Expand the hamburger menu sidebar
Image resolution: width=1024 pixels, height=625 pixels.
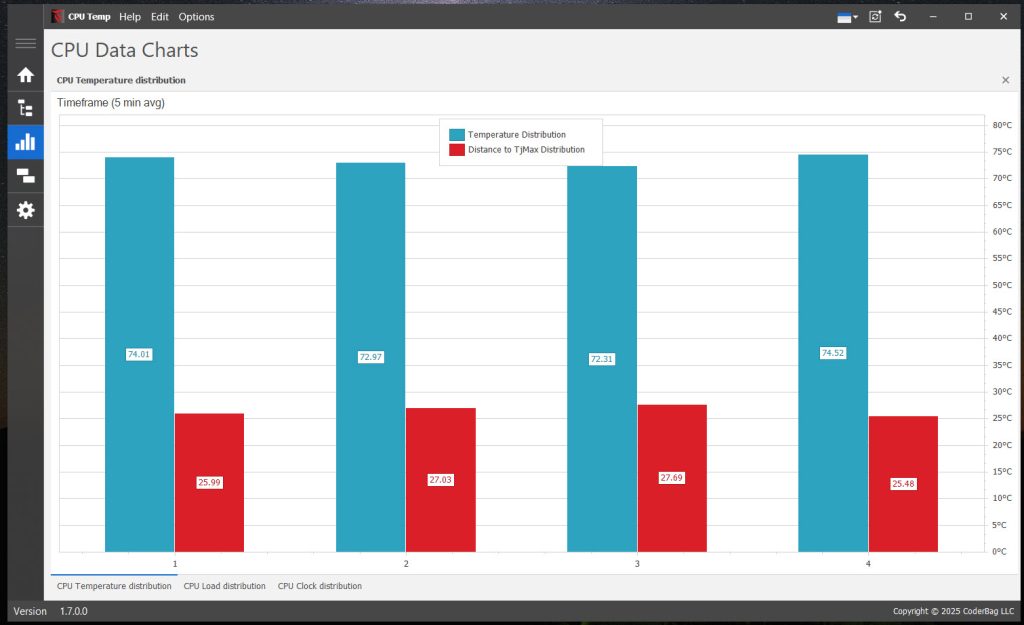tap(26, 44)
